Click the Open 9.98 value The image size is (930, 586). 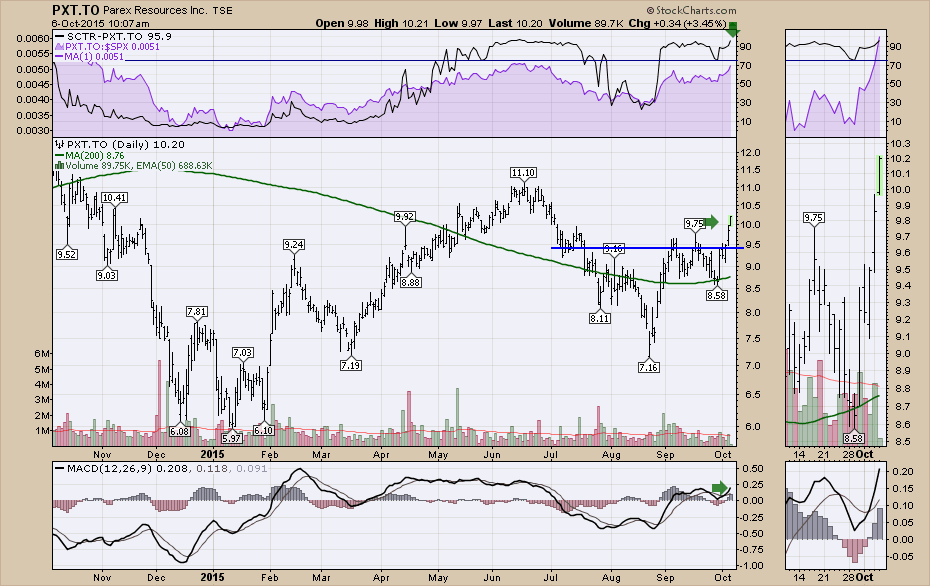click(x=342, y=23)
